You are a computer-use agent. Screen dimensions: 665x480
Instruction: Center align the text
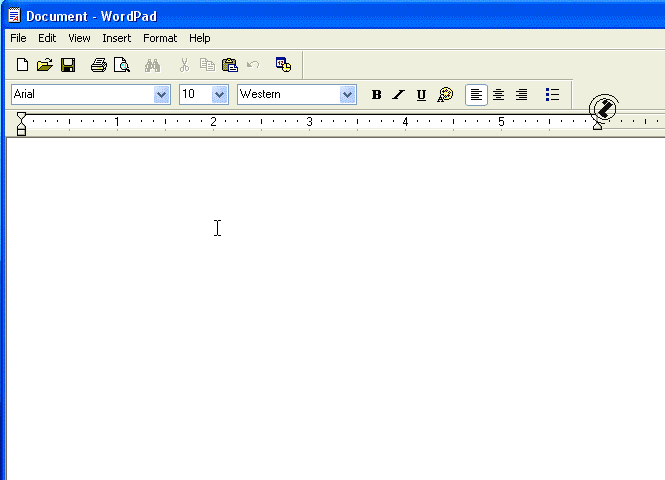[499, 95]
